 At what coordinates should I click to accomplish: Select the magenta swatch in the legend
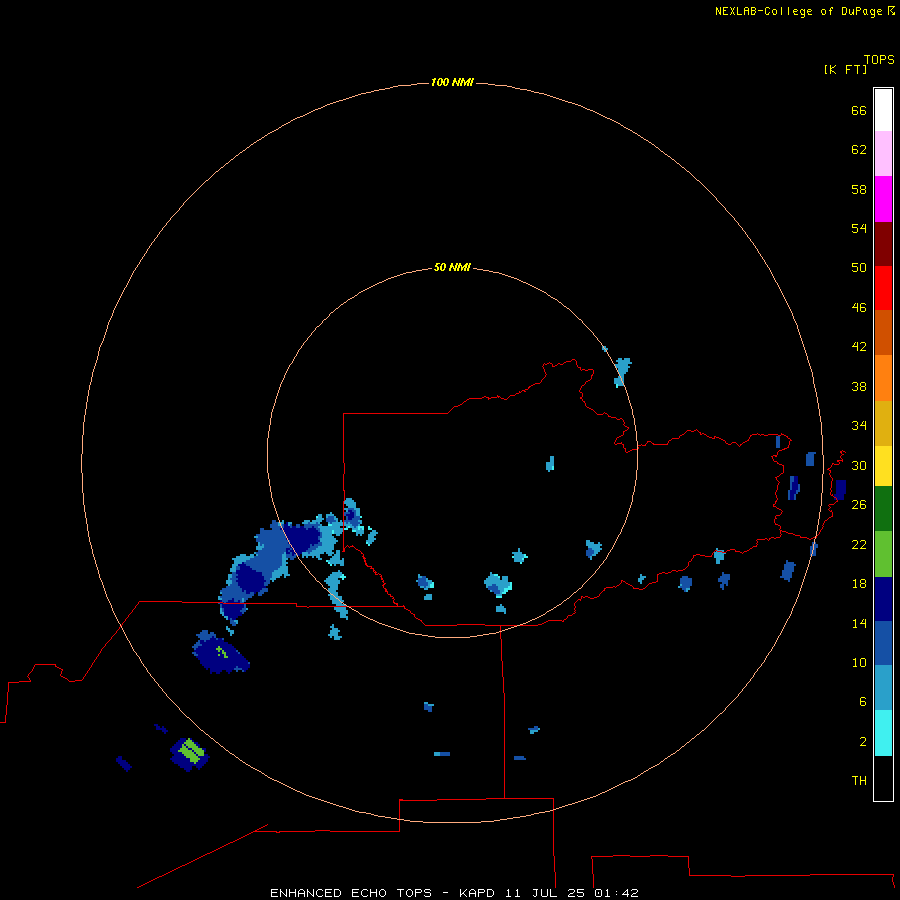883,199
